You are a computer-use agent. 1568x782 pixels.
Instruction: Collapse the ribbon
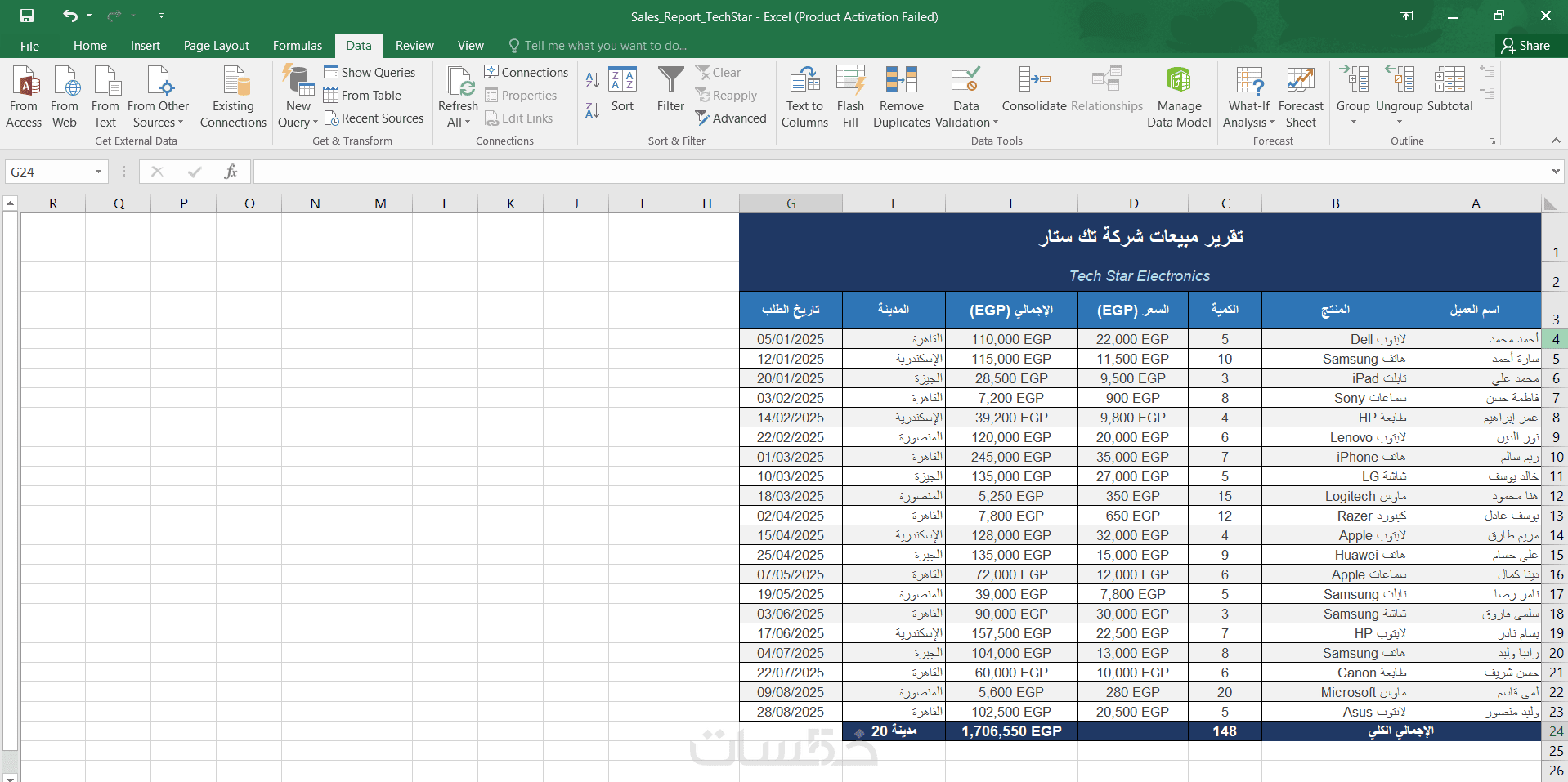1556,141
